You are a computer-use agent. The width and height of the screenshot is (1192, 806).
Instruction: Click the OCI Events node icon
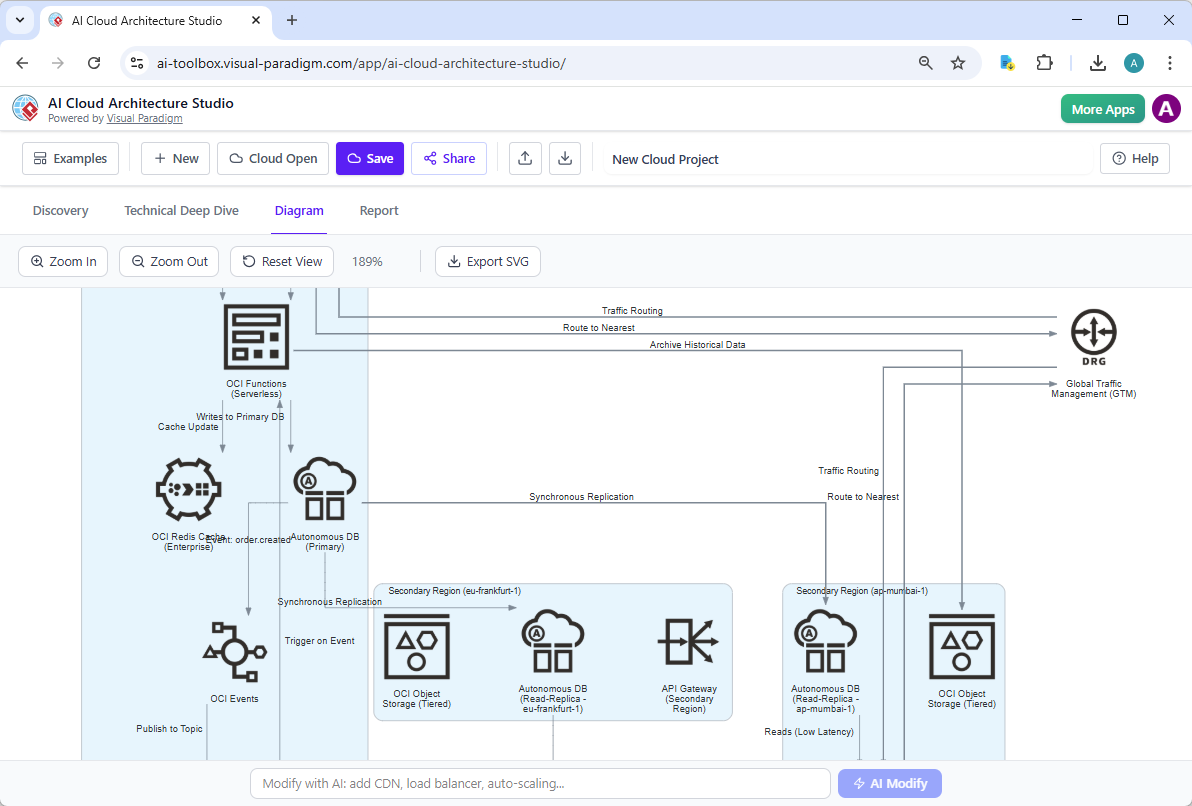234,650
